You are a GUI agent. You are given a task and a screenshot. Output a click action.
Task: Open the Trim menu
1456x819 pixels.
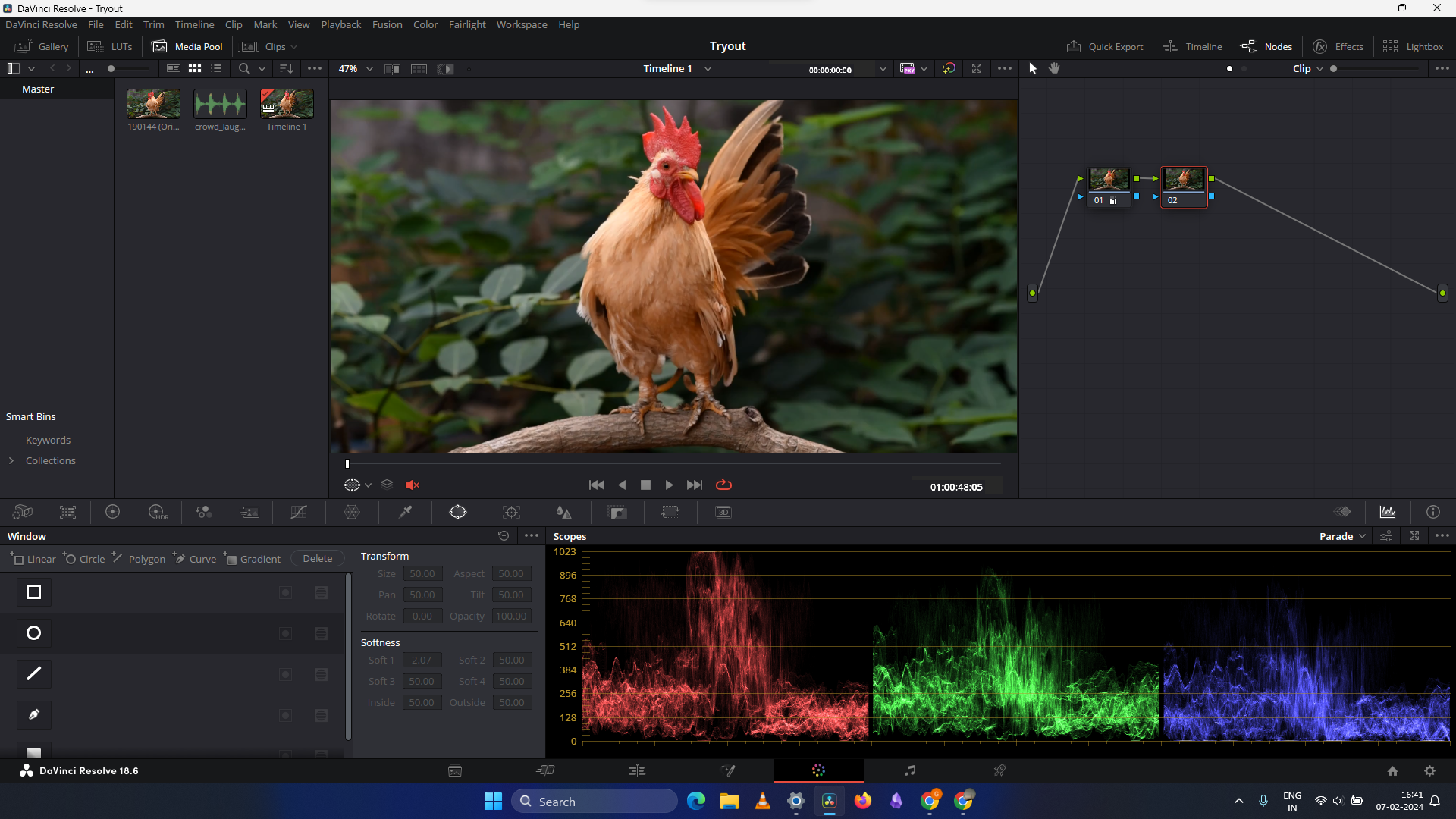pyautogui.click(x=153, y=25)
